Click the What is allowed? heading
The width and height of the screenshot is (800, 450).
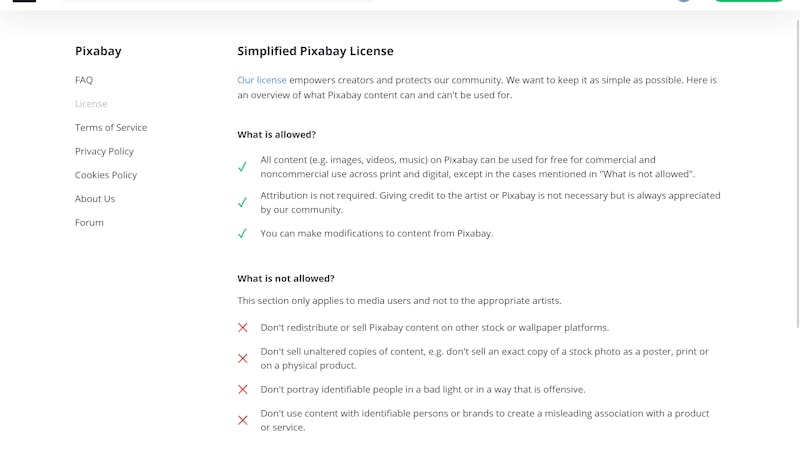point(277,135)
